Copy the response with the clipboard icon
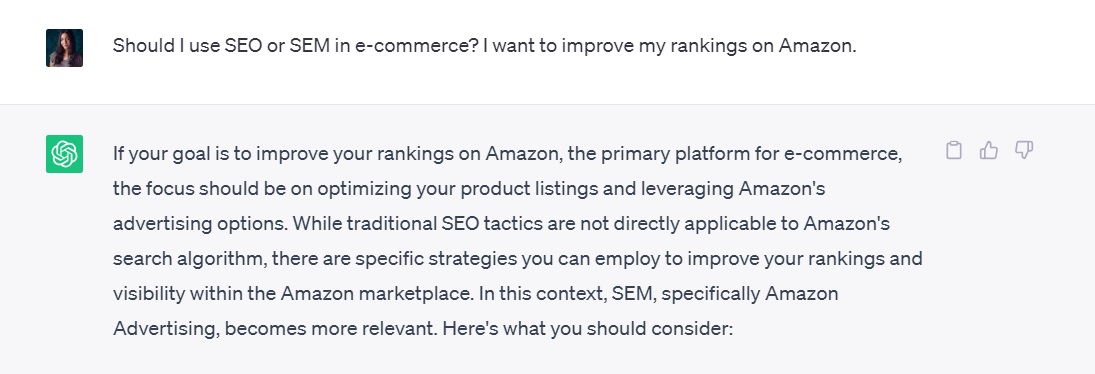The width and height of the screenshot is (1095, 374). pos(953,150)
